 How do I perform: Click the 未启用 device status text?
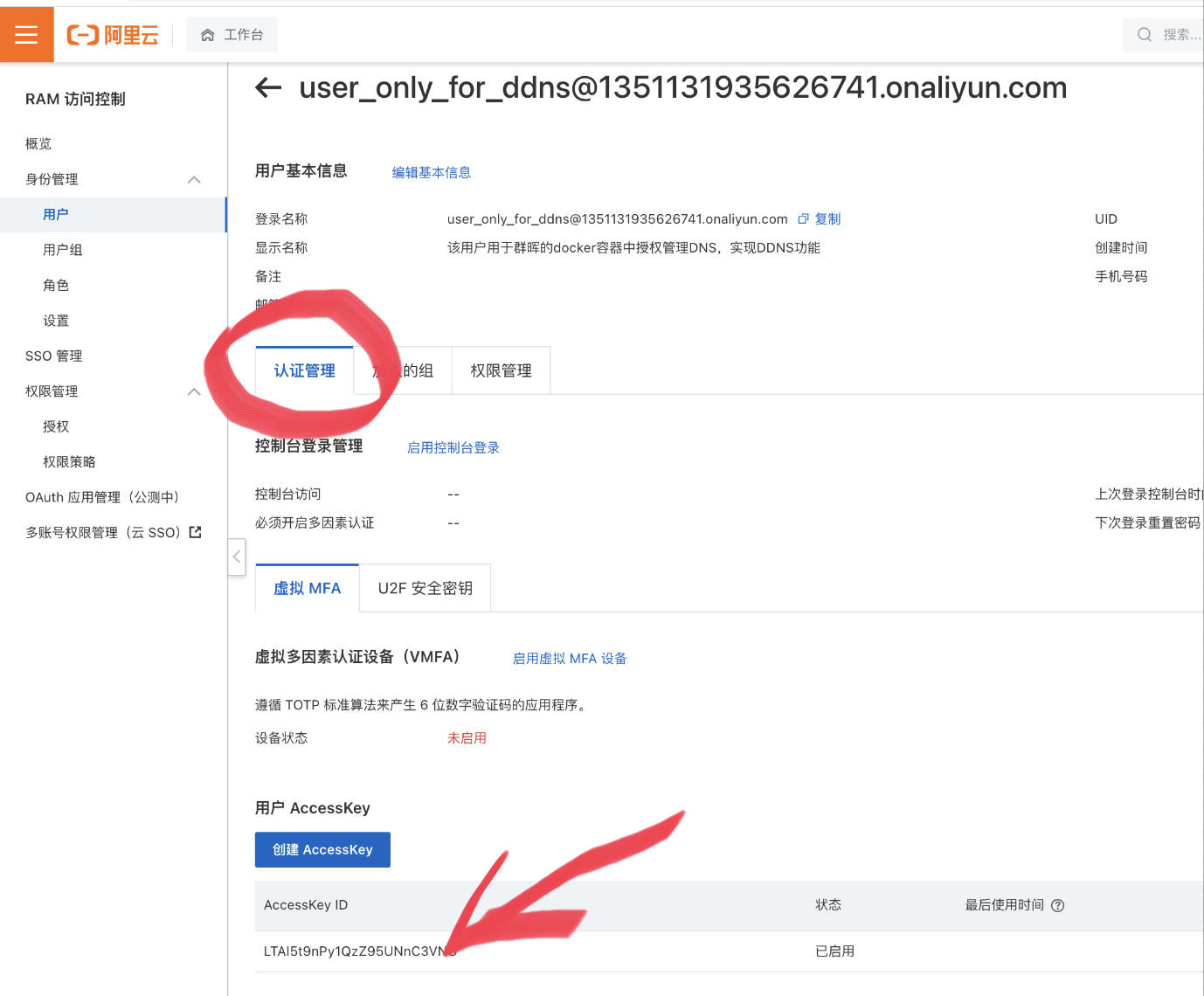pos(467,738)
